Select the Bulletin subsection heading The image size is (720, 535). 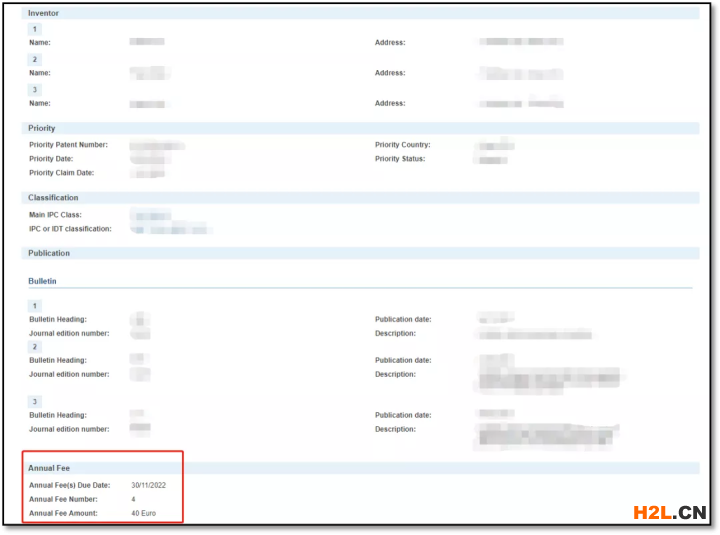click(x=43, y=281)
